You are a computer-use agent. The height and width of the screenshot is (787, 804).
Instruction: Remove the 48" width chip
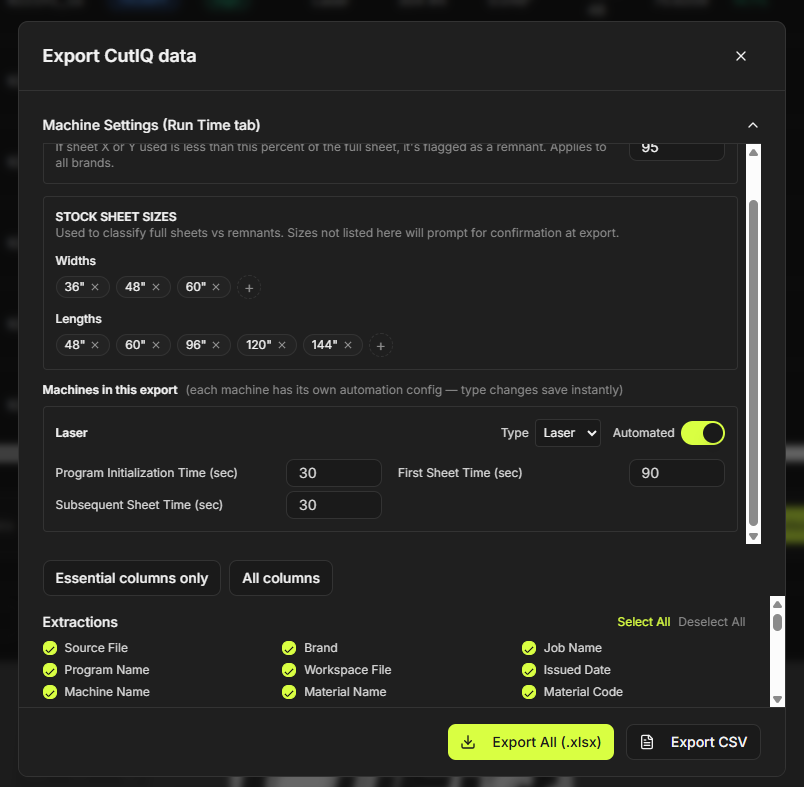click(x=156, y=287)
